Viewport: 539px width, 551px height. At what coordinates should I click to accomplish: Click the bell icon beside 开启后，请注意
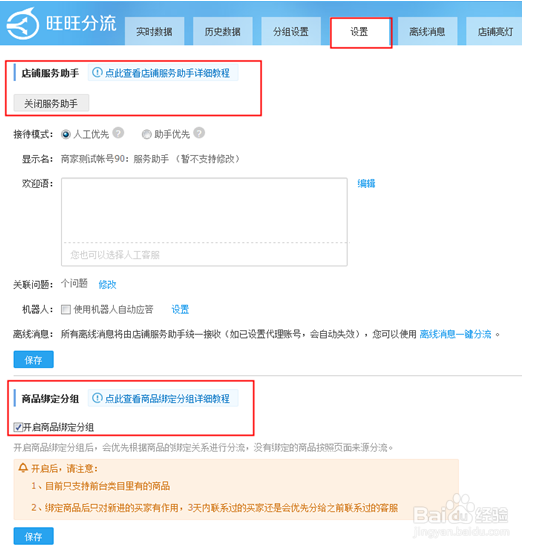coord(23,468)
